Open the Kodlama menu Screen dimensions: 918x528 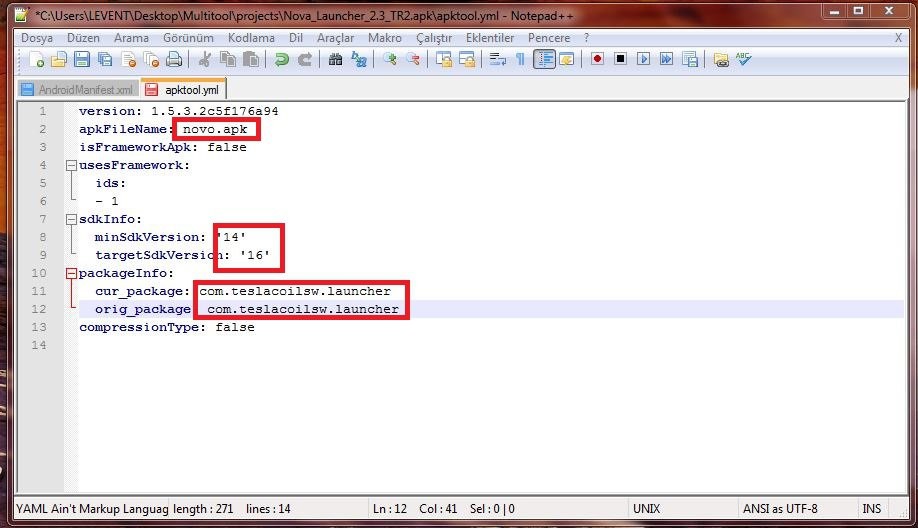[251, 38]
